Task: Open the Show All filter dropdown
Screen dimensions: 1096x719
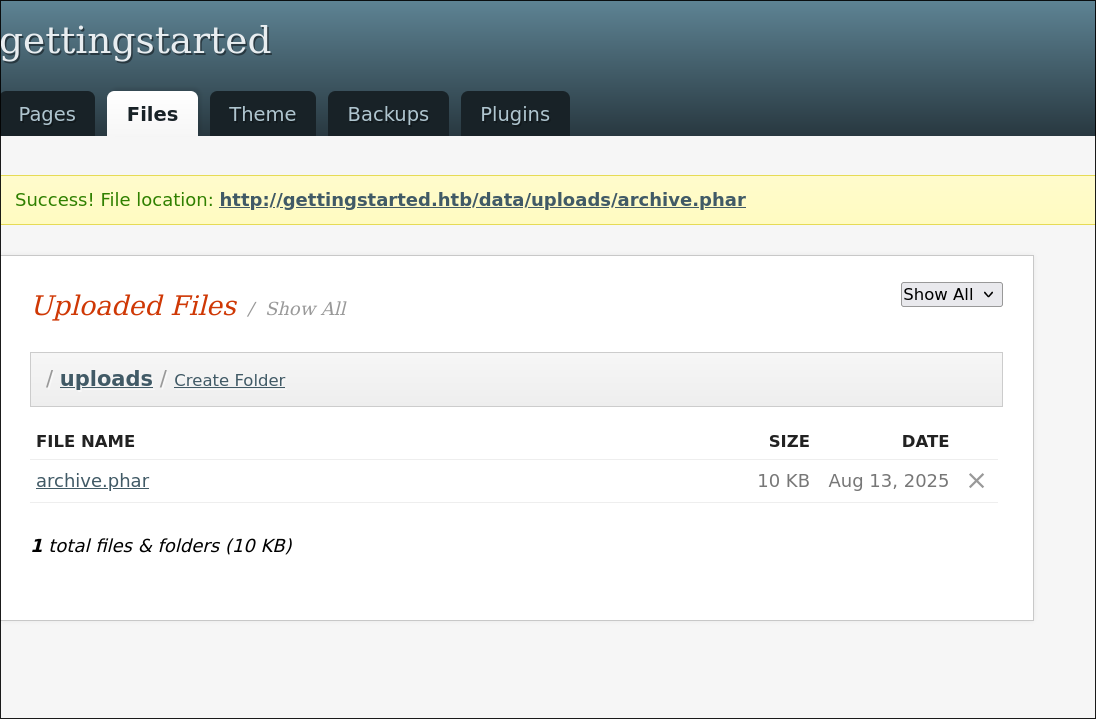Action: point(951,294)
